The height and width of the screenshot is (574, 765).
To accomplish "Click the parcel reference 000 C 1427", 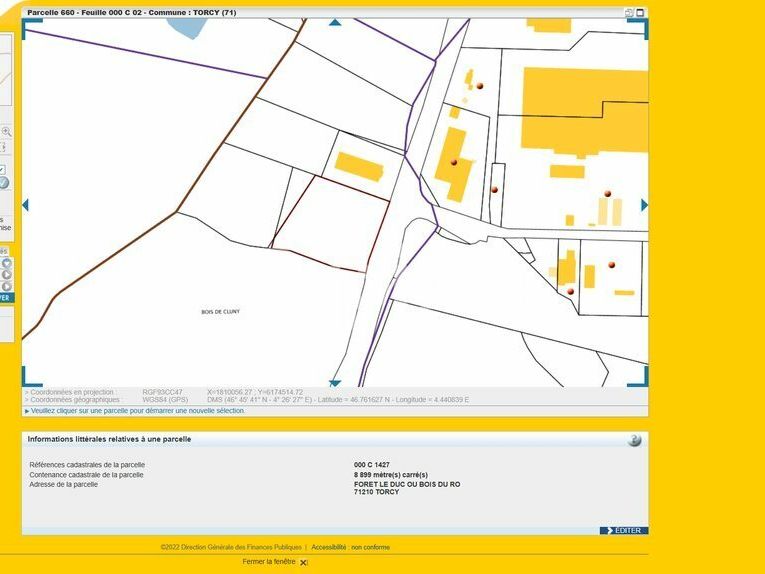I will pos(372,465).
